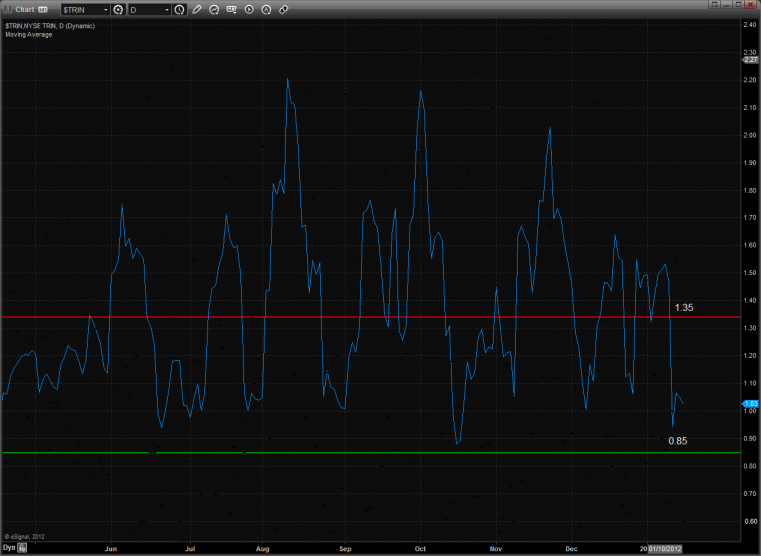
Task: Click the Jun label on time axis
Action: pyautogui.click(x=111, y=549)
